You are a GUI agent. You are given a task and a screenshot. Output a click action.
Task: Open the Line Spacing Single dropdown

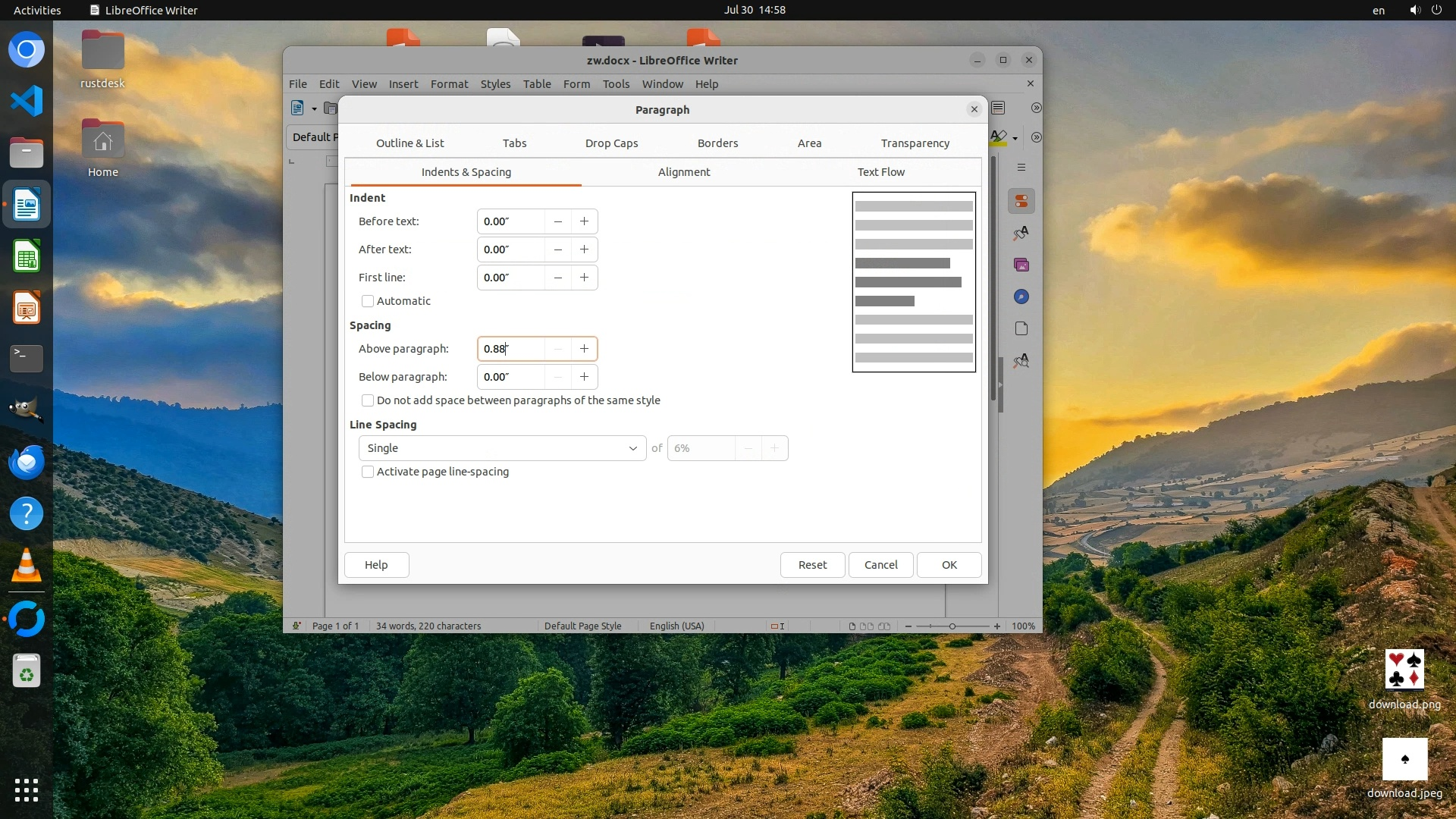click(501, 448)
